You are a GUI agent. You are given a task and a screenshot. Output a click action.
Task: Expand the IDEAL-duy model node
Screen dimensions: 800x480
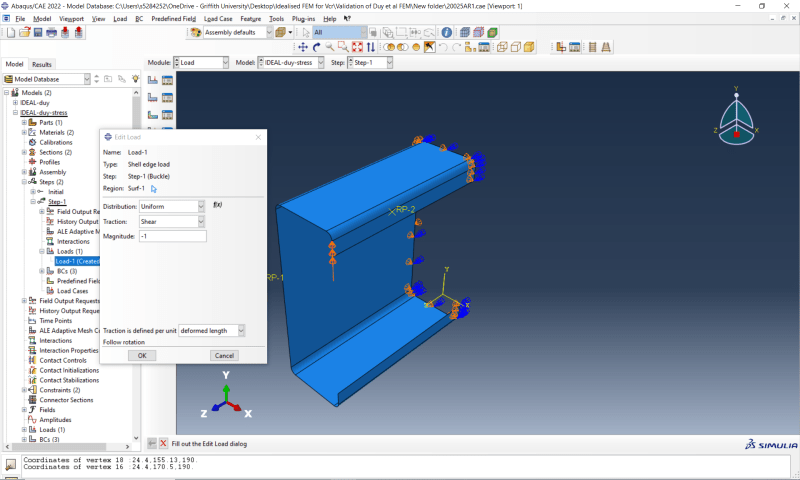(x=15, y=103)
